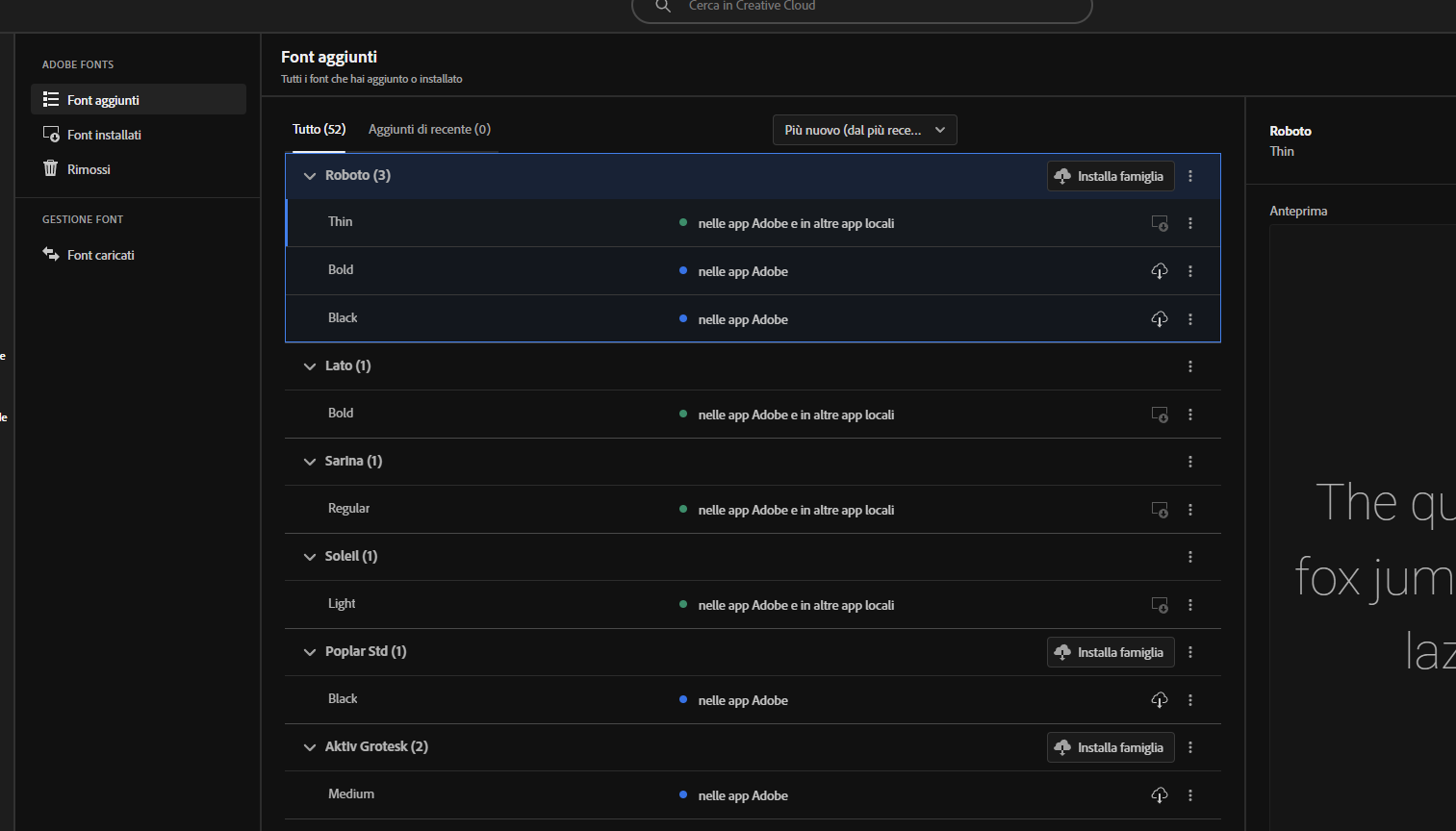The width and height of the screenshot is (1456, 831).
Task: Click the search magnifier icon
Action: [x=663, y=6]
